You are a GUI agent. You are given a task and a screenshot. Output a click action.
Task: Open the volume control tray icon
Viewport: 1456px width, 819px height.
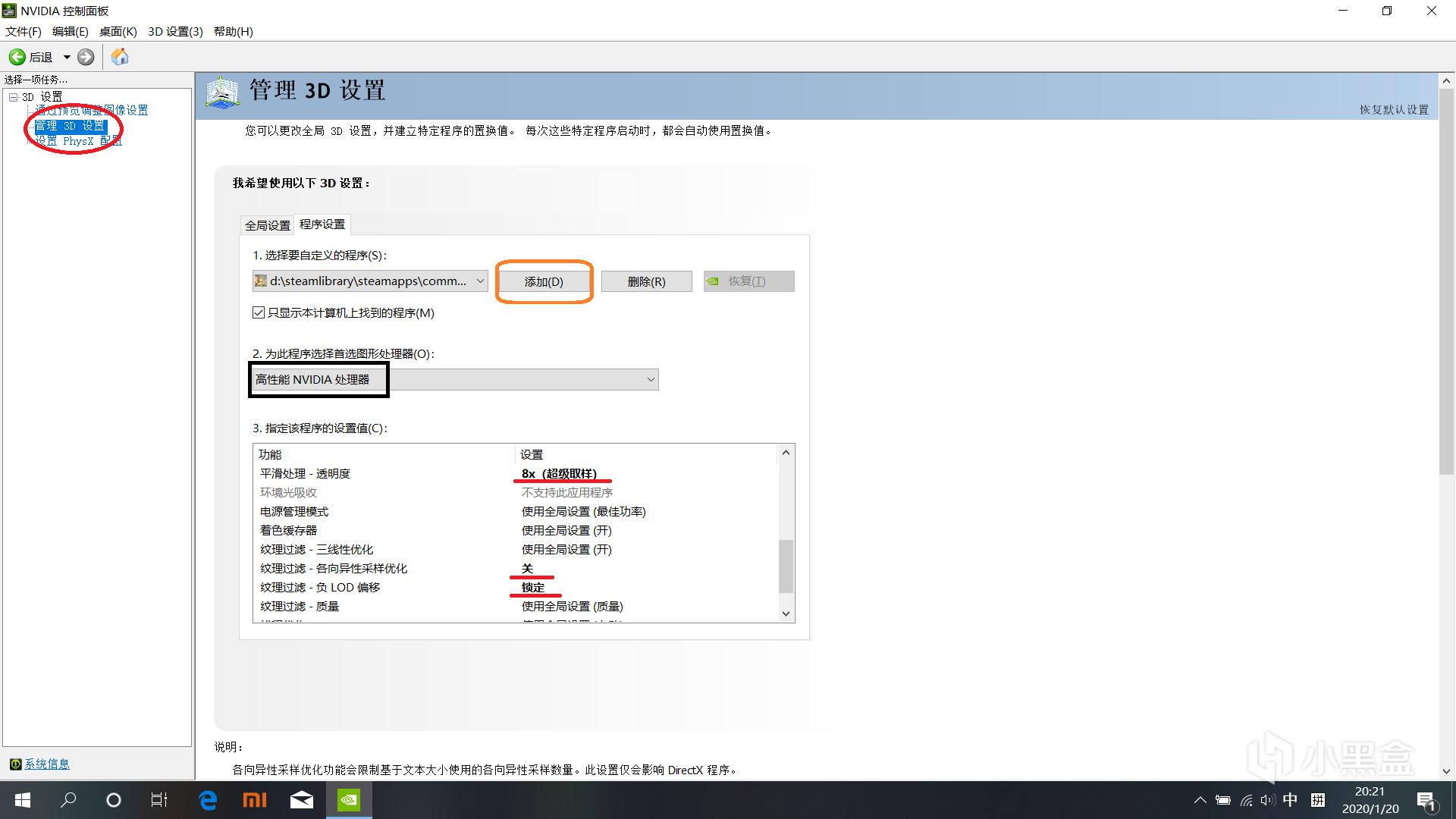point(1267,800)
